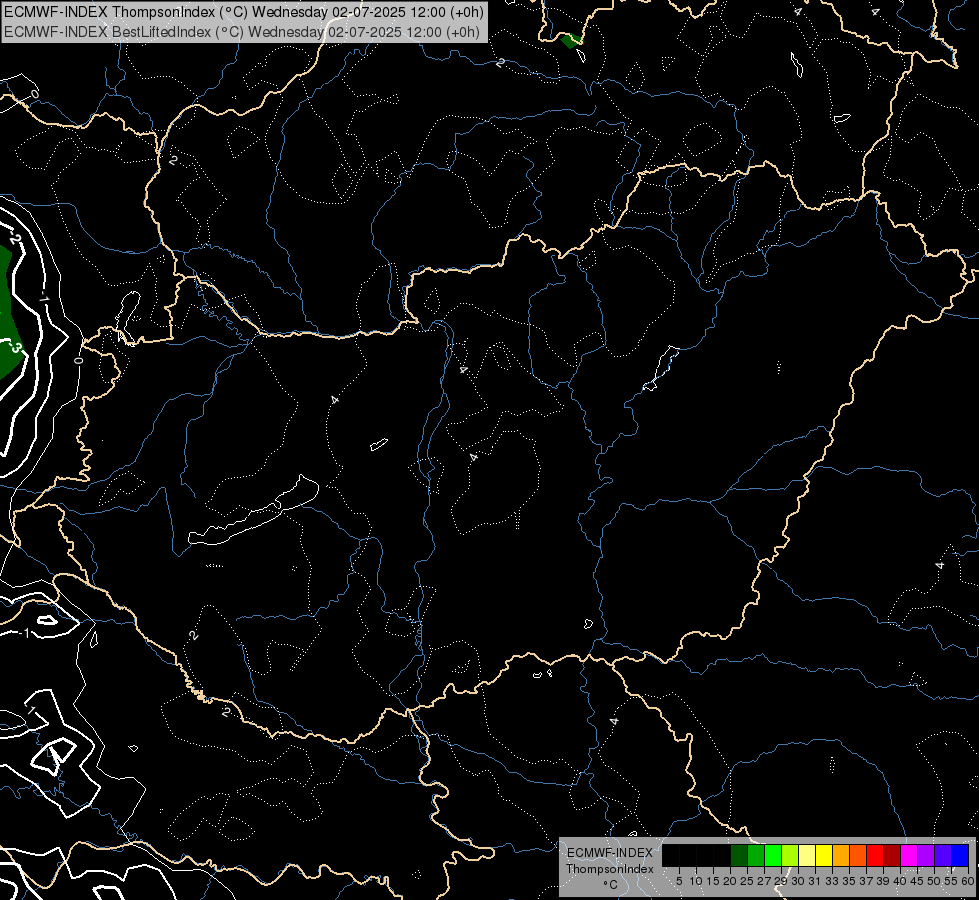Select the medium green 25–27 legend swatch
This screenshot has height=900, width=979.
click(x=755, y=856)
